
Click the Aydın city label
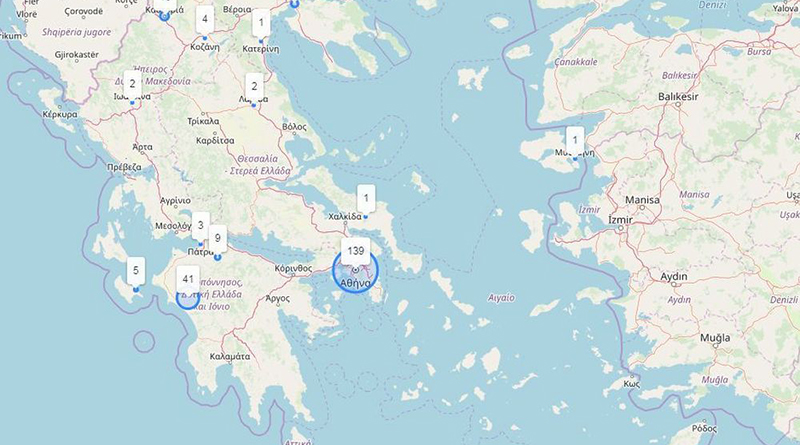pos(674,277)
